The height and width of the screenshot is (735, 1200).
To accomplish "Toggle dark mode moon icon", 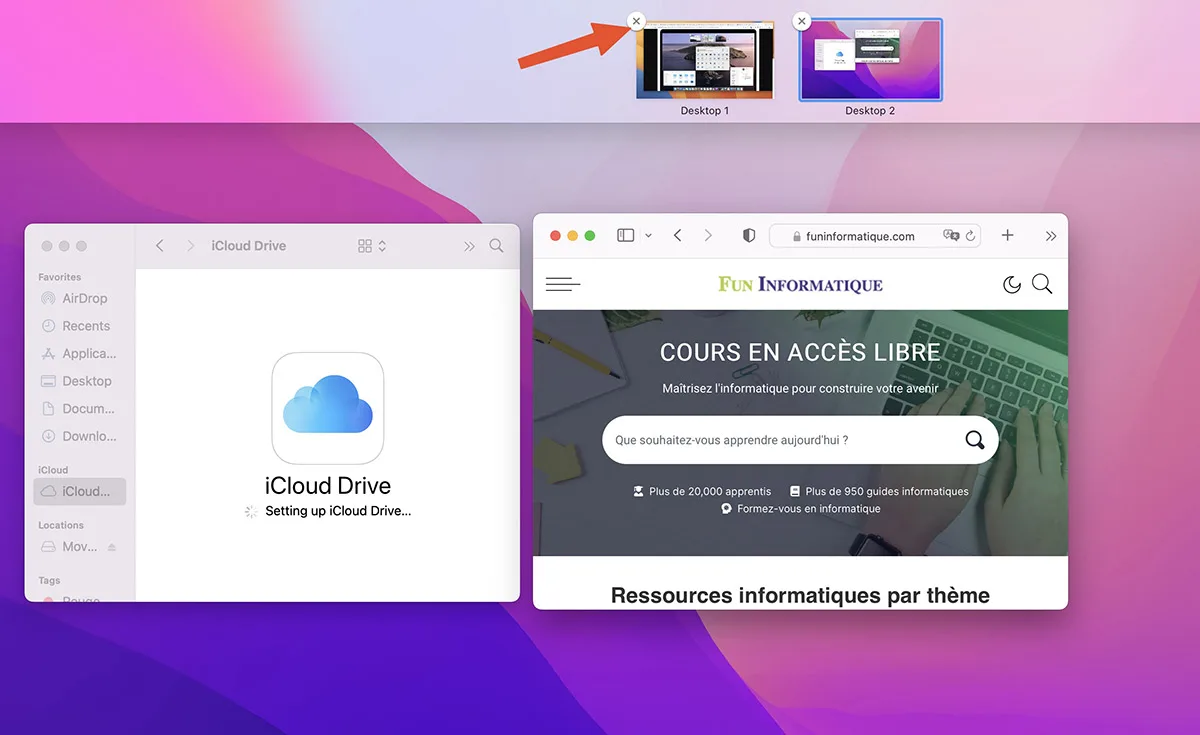I will 1012,285.
